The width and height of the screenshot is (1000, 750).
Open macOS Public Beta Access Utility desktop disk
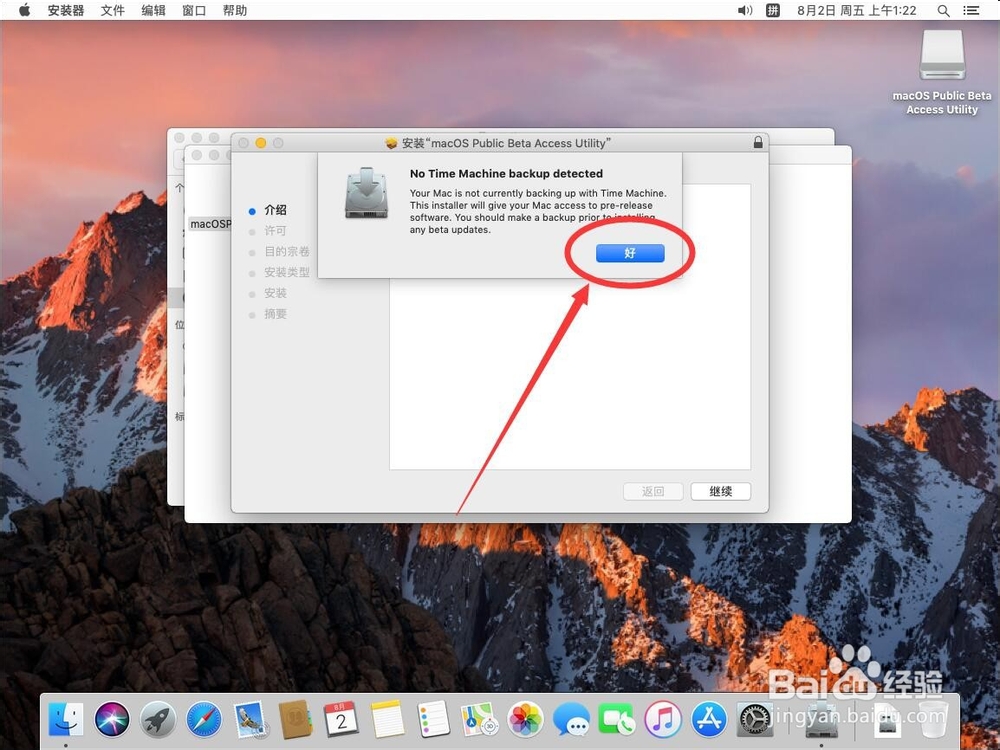click(942, 72)
